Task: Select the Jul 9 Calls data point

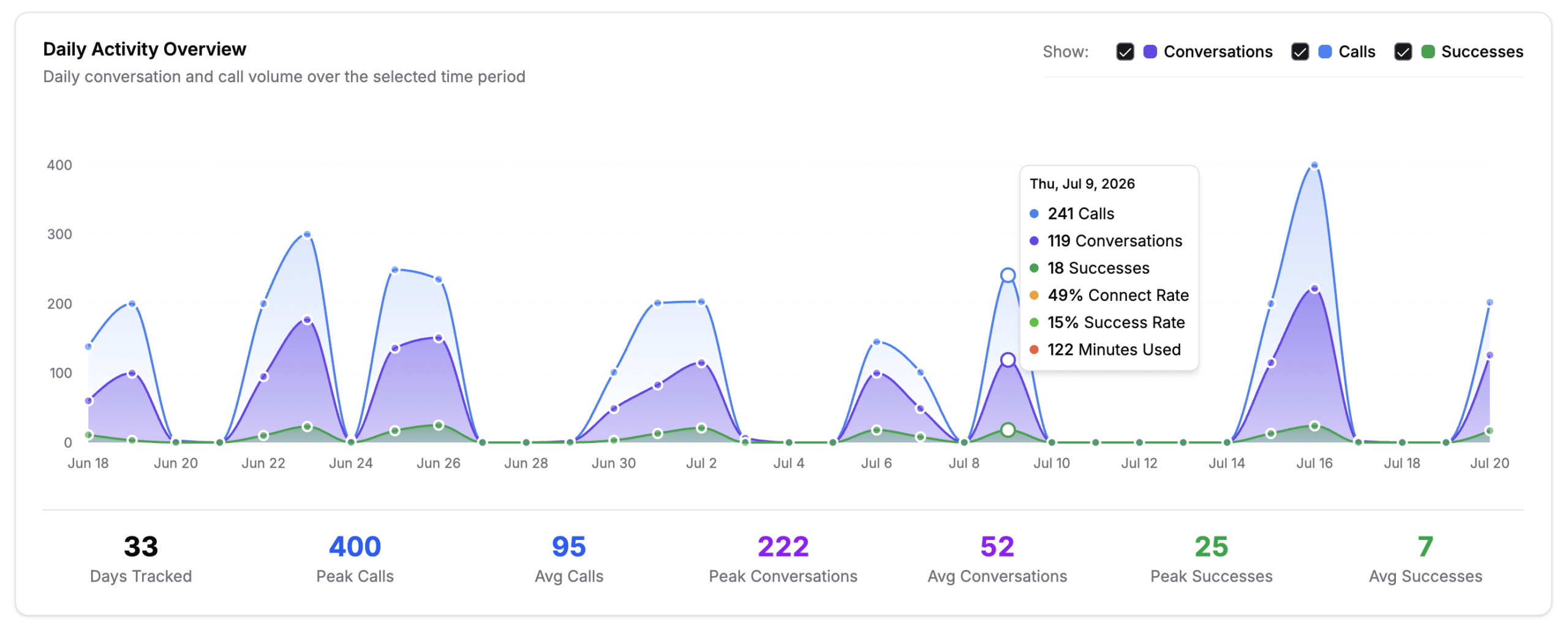Action: pos(1008,275)
